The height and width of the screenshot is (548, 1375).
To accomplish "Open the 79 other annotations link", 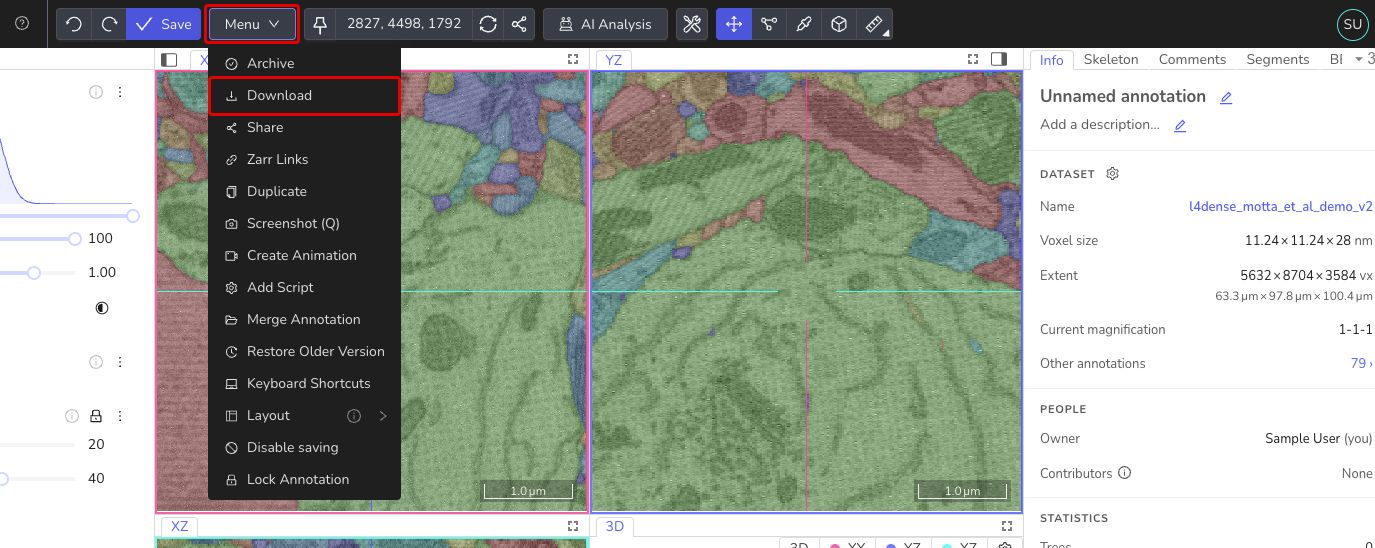I will click(1361, 363).
